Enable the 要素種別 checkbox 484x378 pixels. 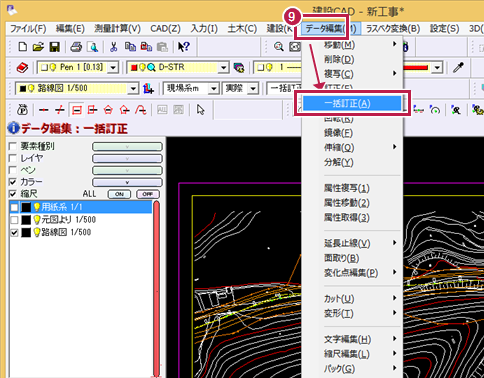[13, 146]
